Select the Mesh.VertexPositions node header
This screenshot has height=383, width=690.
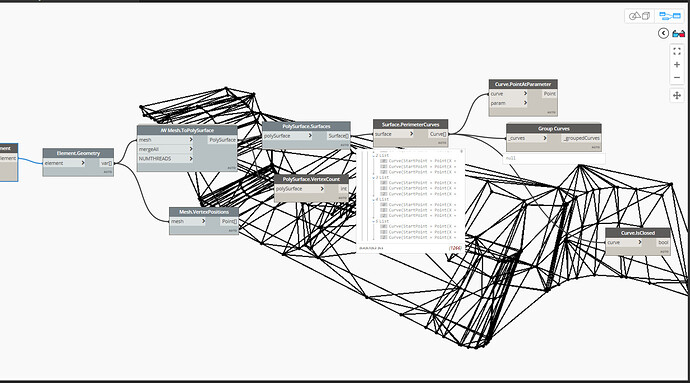204,212
